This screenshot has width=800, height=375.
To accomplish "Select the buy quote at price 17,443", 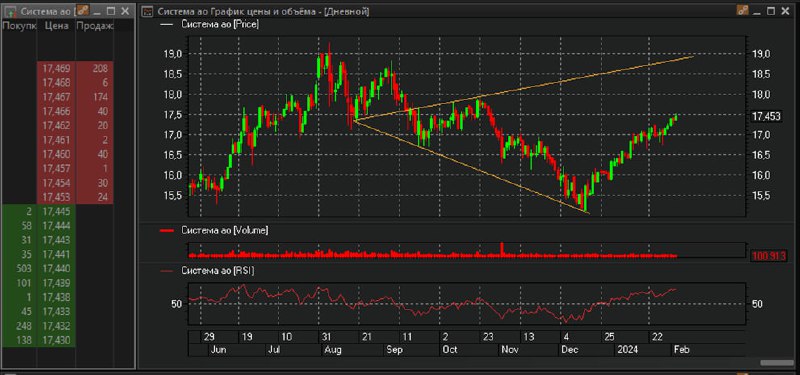I will [56, 240].
